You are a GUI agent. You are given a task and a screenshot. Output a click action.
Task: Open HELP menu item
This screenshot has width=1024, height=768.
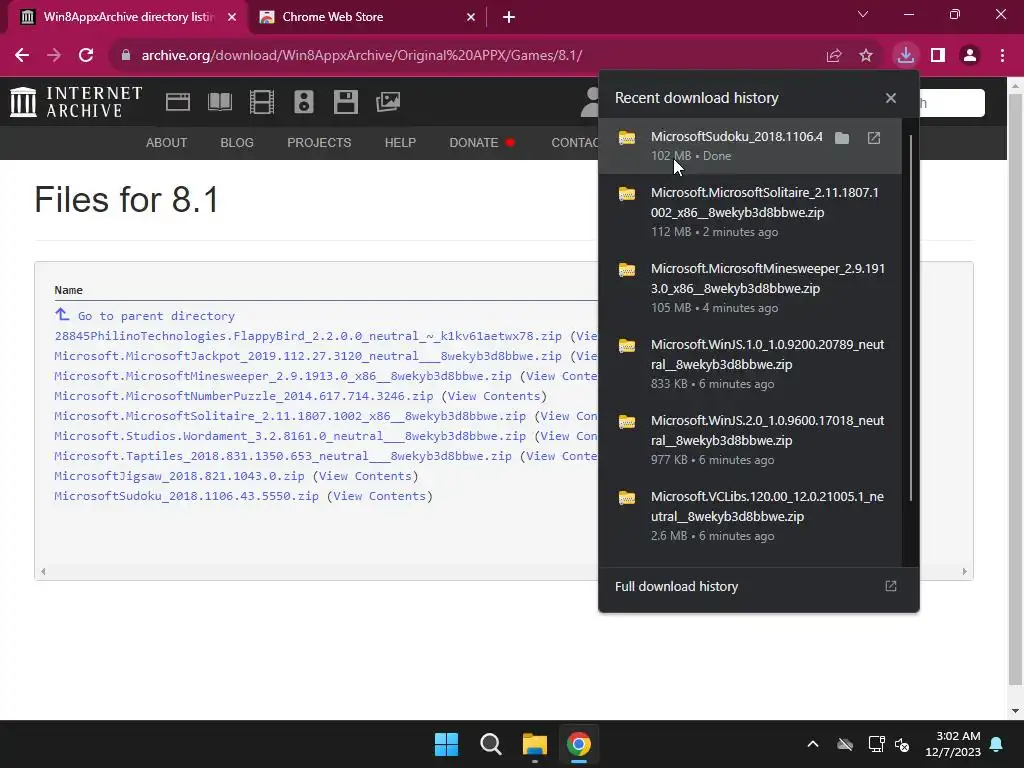click(400, 142)
